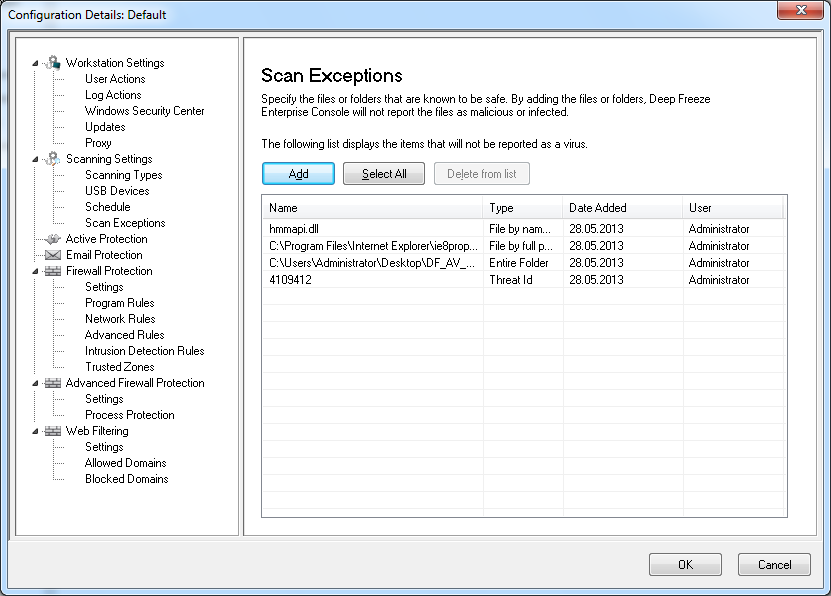
Task: Click the Firewall Protection brick wall icon
Action: (x=53, y=271)
